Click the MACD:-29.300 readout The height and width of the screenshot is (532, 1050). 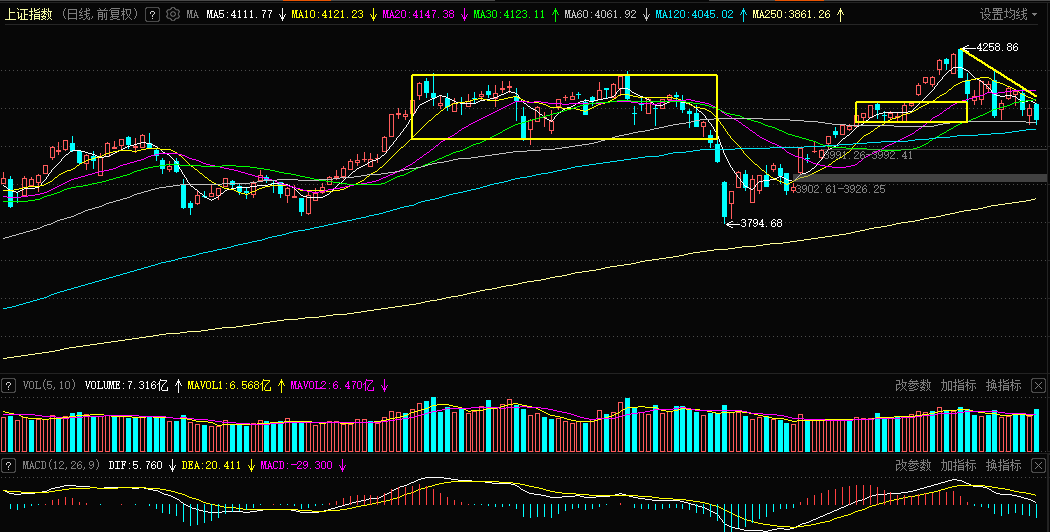click(296, 465)
